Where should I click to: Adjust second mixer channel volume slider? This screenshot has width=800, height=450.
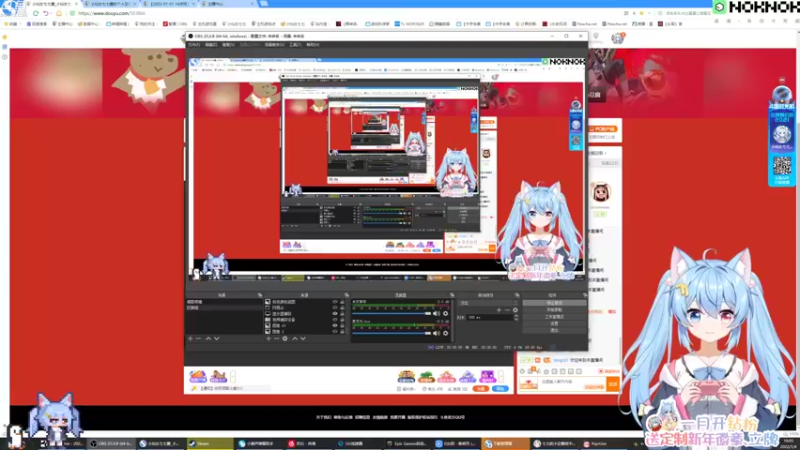point(392,333)
